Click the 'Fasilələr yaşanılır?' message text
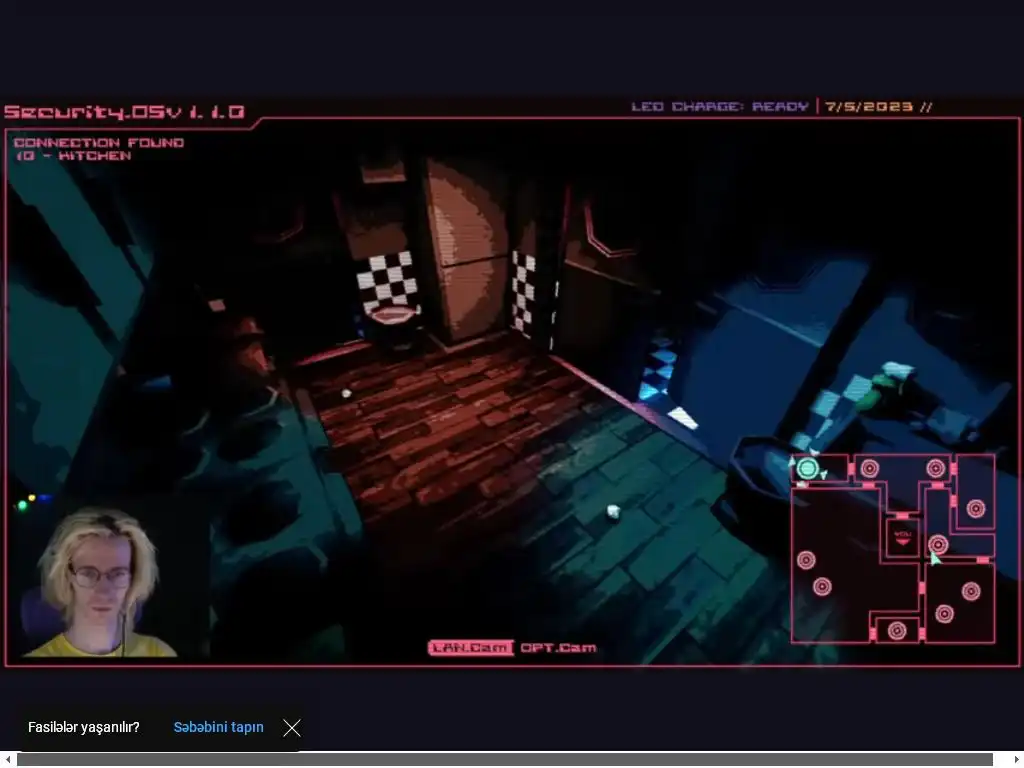The image size is (1024, 768). tap(84, 728)
